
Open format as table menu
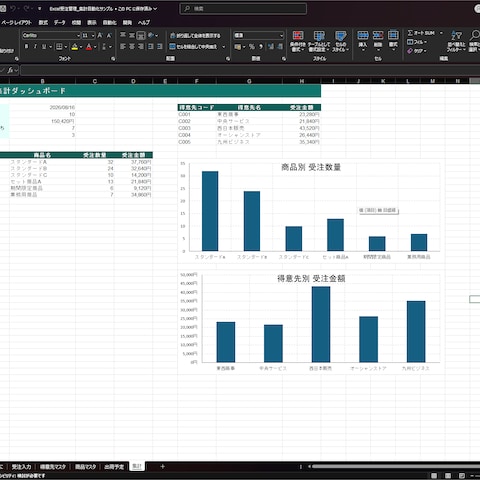click(319, 41)
